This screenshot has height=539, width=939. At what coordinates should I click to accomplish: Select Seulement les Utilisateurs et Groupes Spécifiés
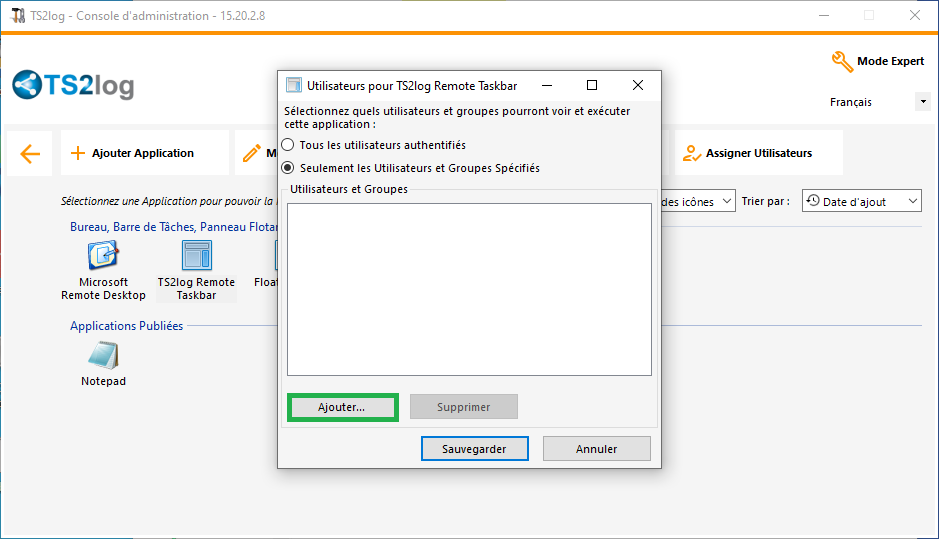pyautogui.click(x=411, y=168)
